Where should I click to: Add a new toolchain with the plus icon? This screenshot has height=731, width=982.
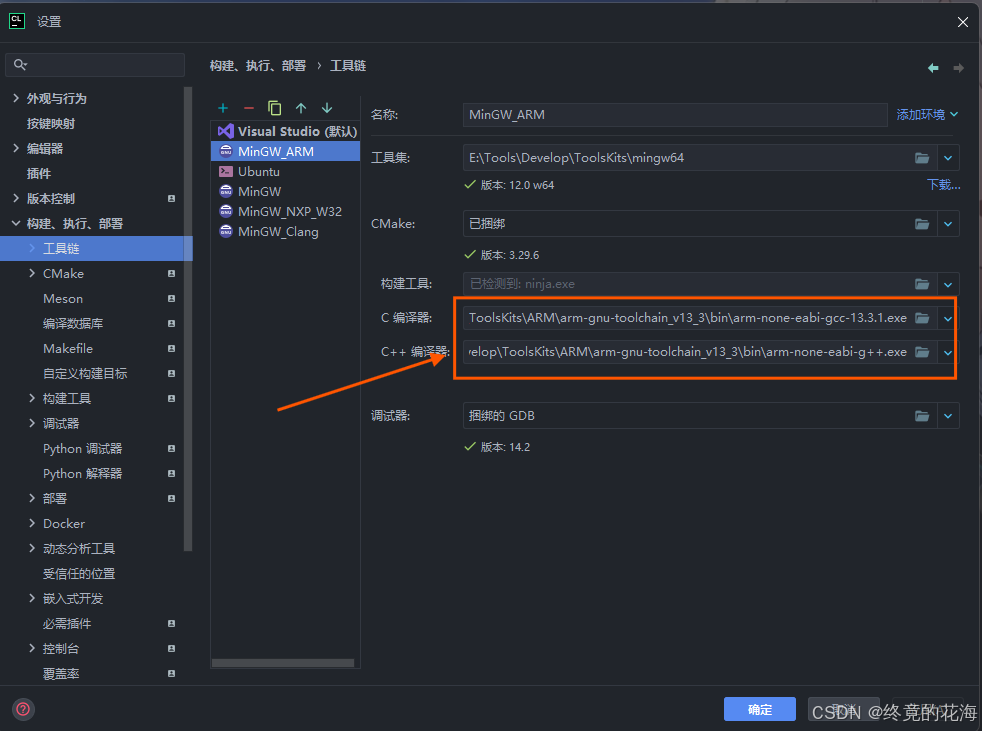click(x=223, y=108)
